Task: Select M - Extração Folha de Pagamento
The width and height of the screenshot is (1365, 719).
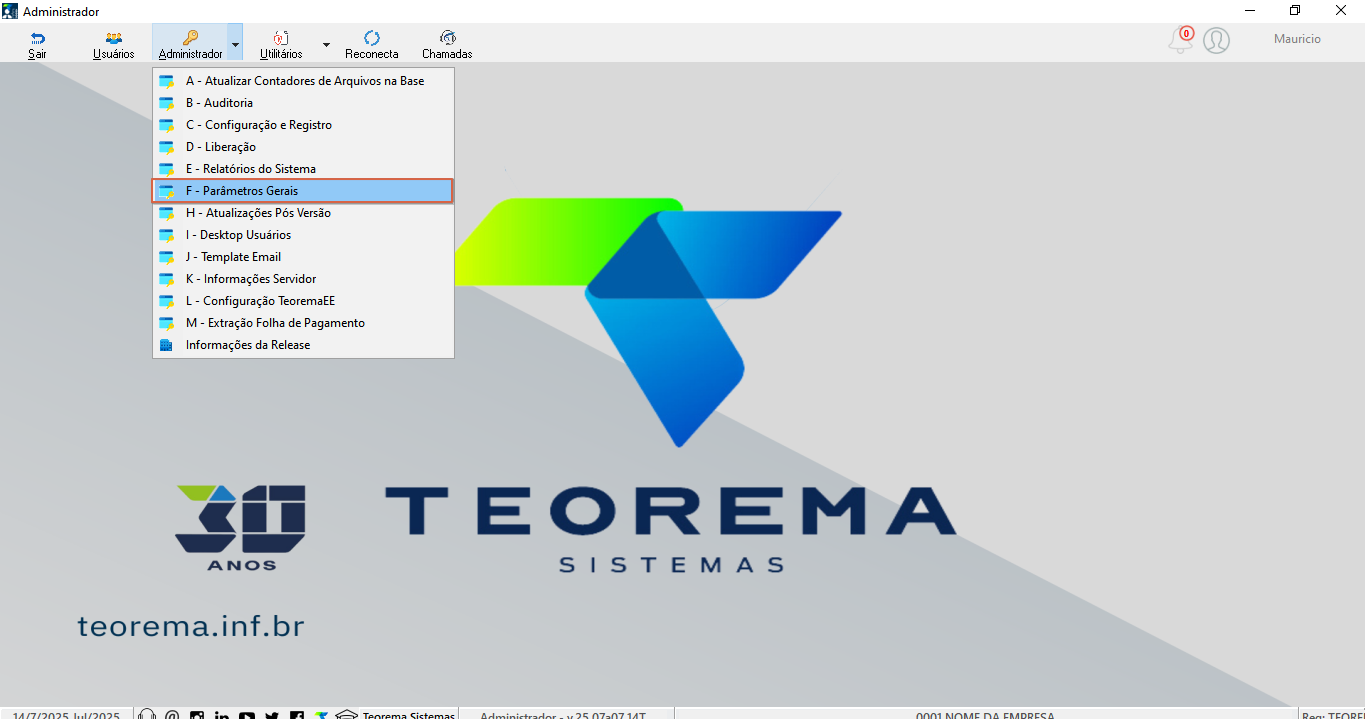Action: (303, 323)
